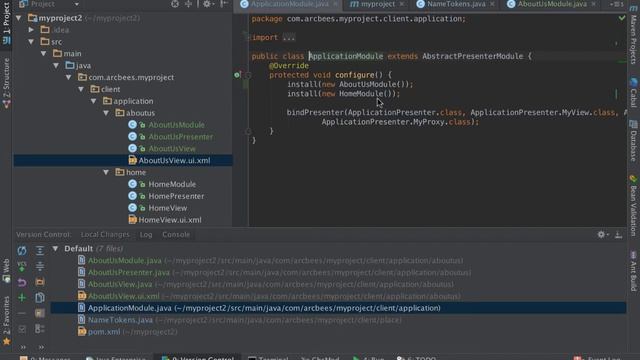Close the NameTokens.java tab
Image resolution: width=640 pixels, height=360 pixels.
point(492,4)
